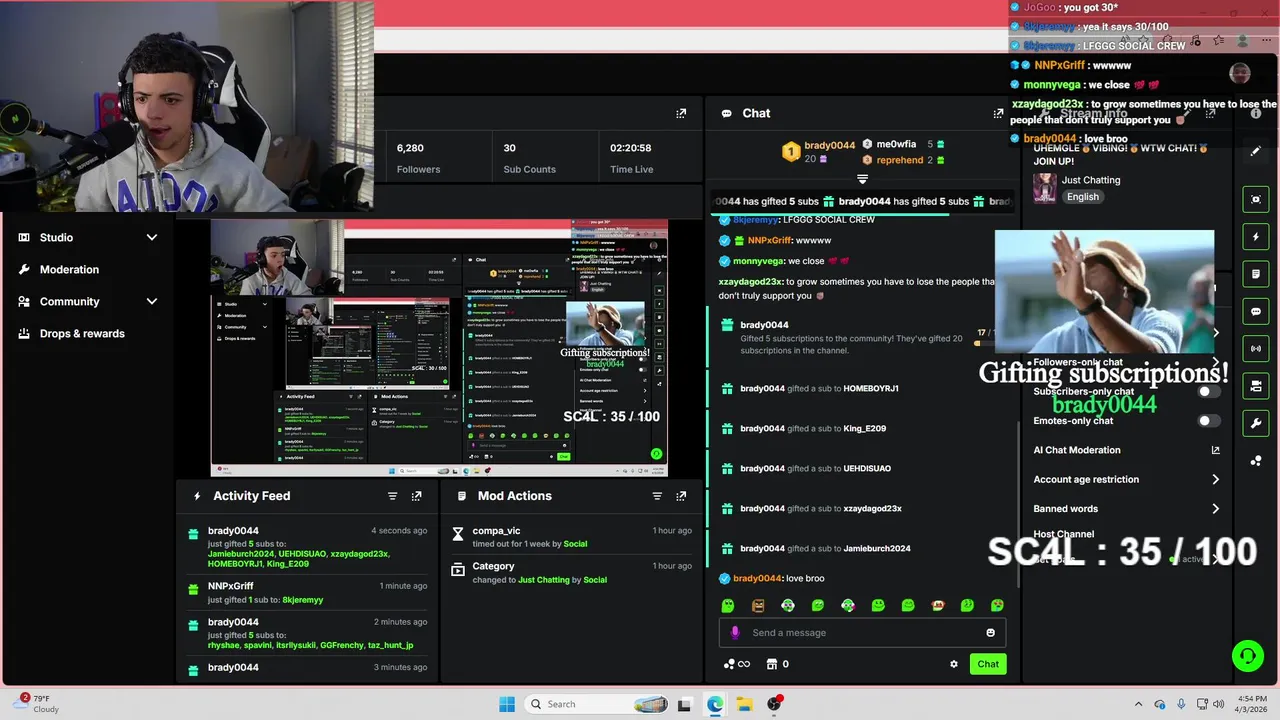Click the send a message input field
Viewport: 1280px width, 720px height.
point(860,632)
